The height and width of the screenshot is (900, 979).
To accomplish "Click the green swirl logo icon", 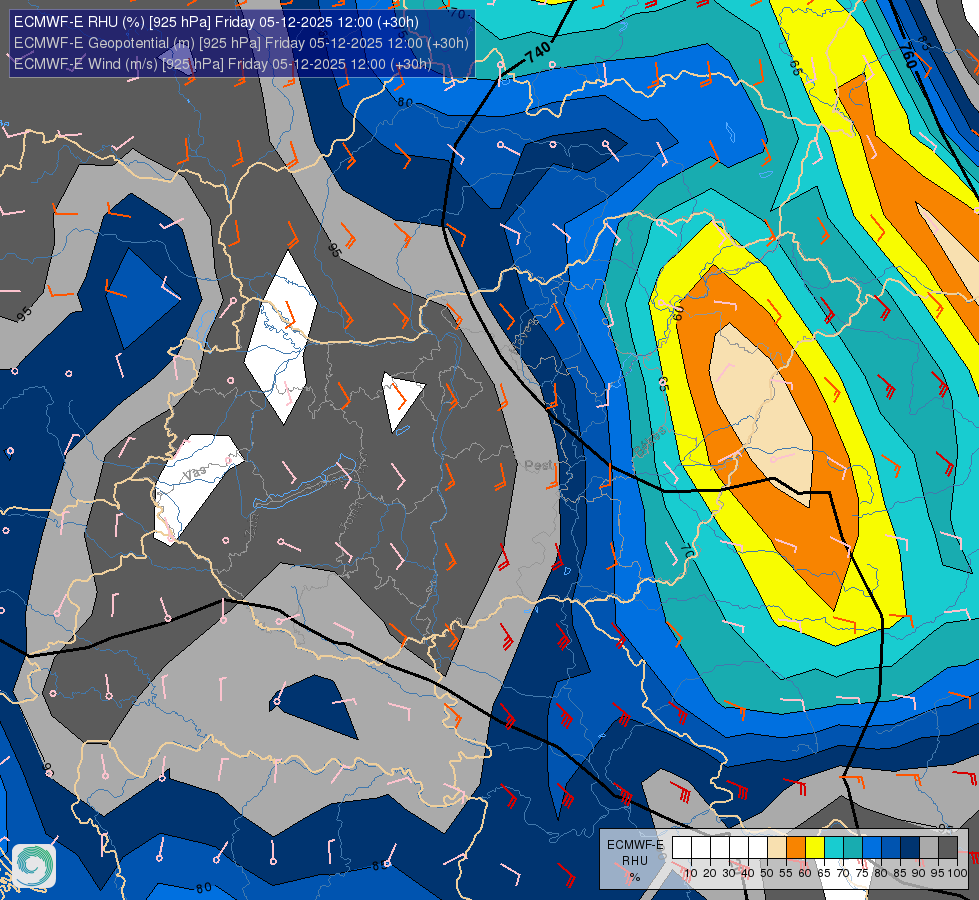I will [34, 866].
